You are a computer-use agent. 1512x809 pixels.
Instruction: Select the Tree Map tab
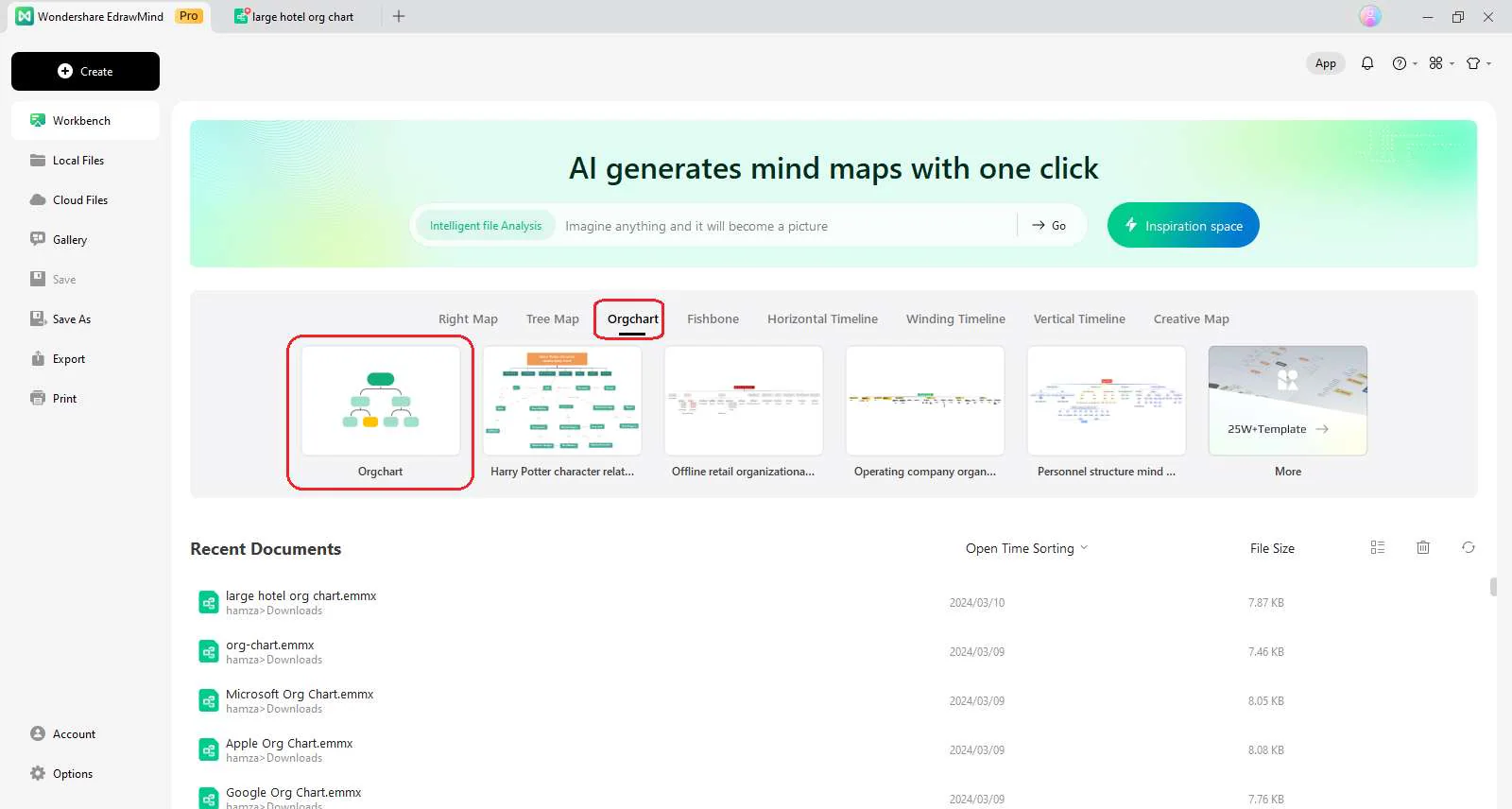(x=553, y=319)
